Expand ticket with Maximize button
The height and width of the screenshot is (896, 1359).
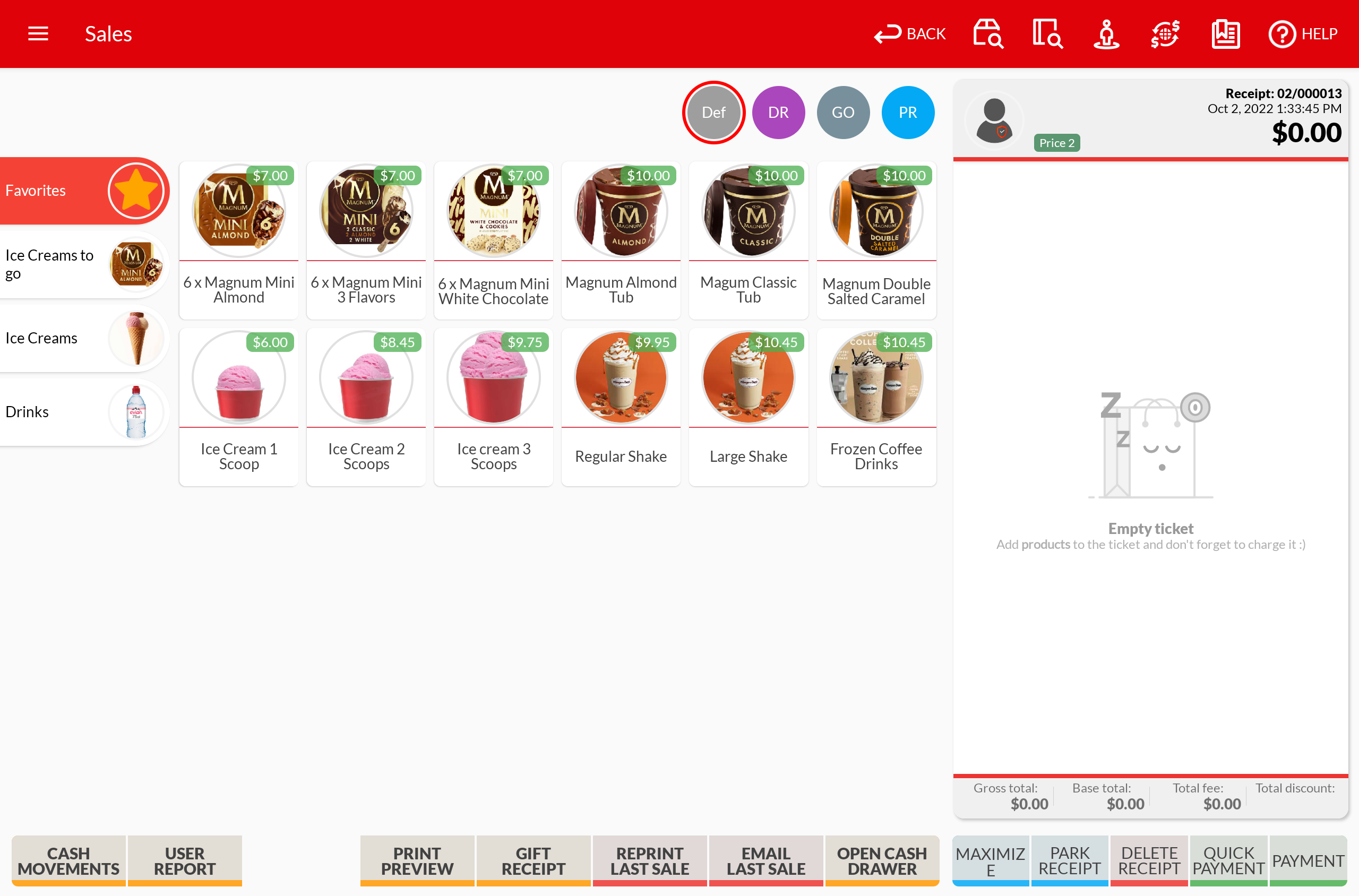(990, 860)
